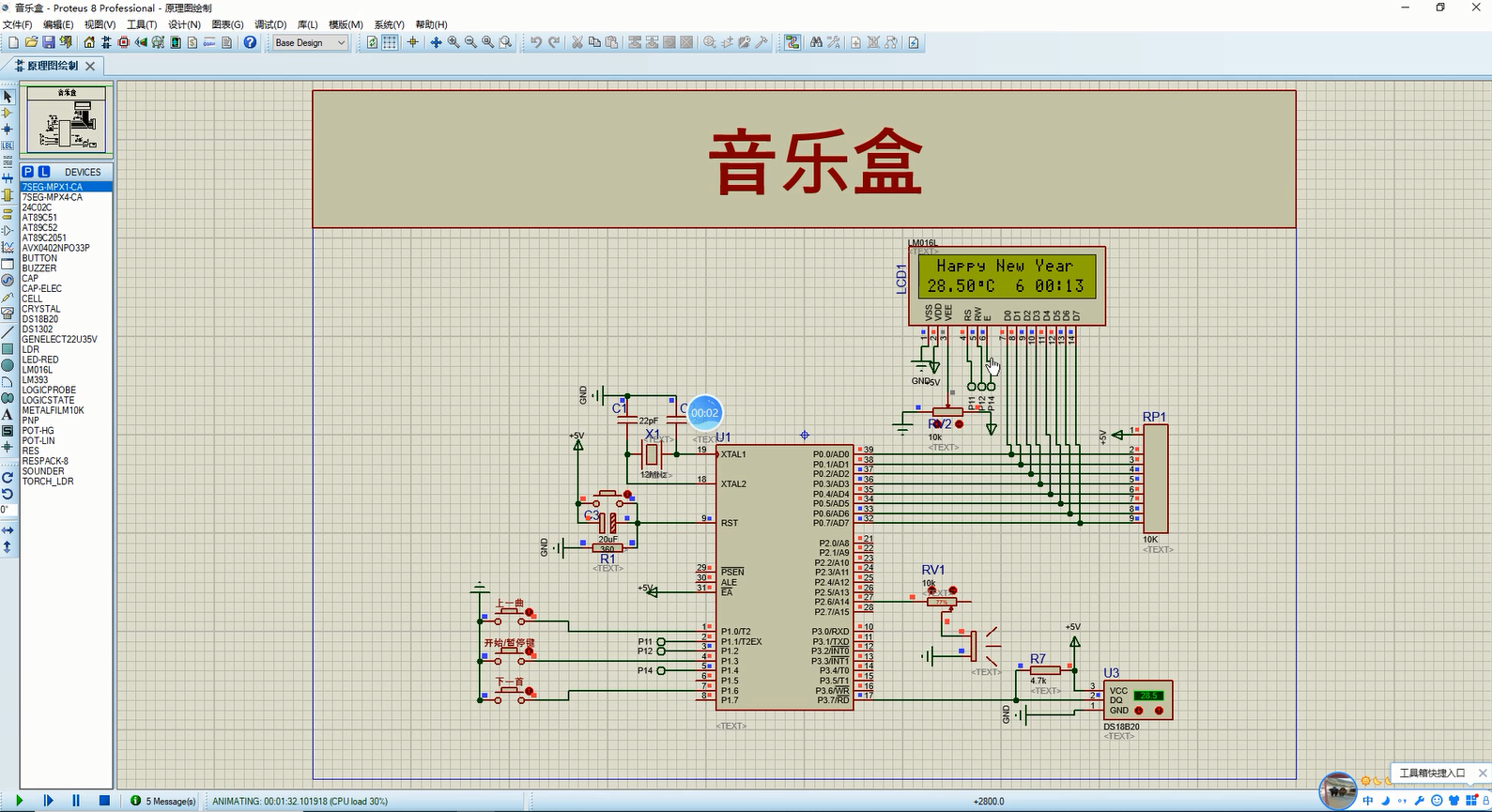Run Electrical Rules Check icon

pos(914,42)
